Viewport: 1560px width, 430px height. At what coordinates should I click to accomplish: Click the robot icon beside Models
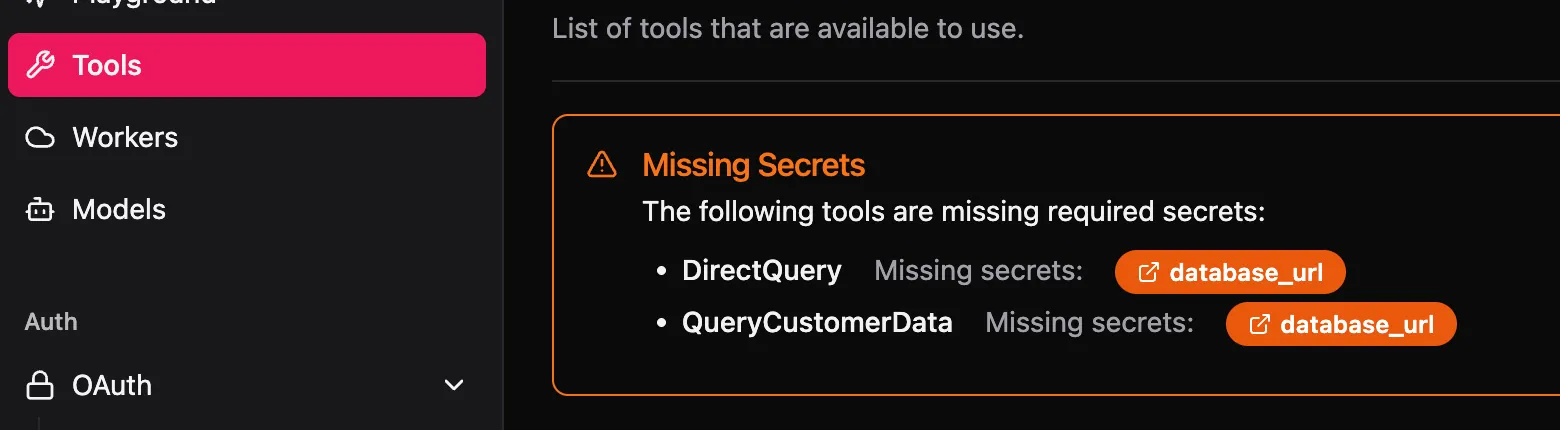coord(40,210)
